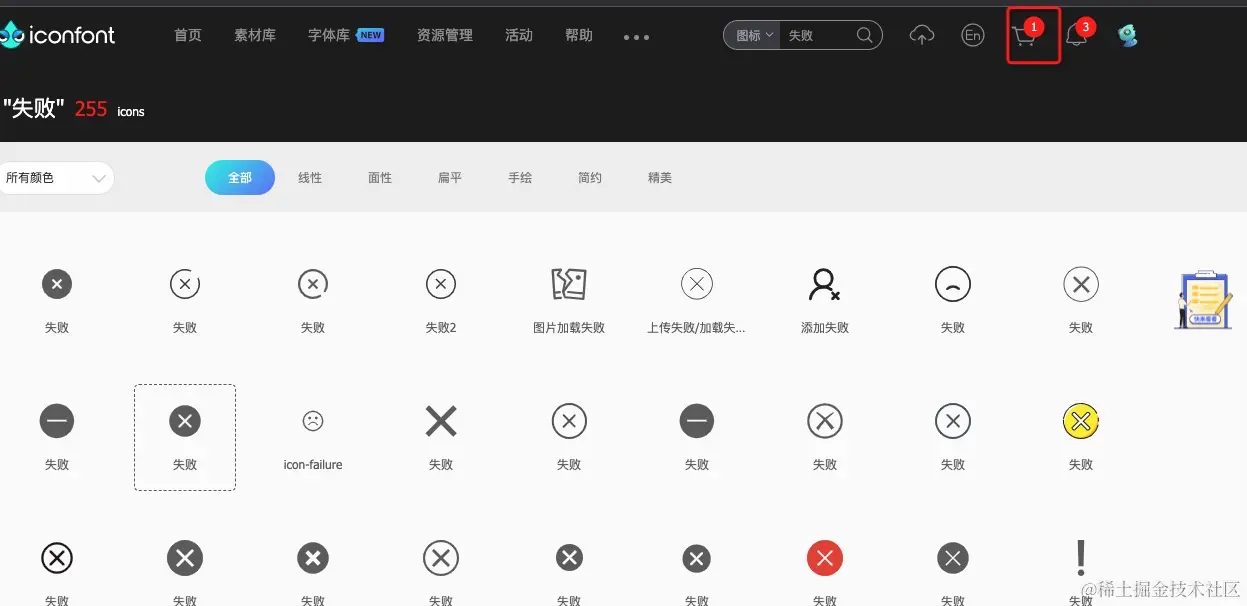
Task: Open 字体库 with the NEW badge
Action: click(x=345, y=35)
